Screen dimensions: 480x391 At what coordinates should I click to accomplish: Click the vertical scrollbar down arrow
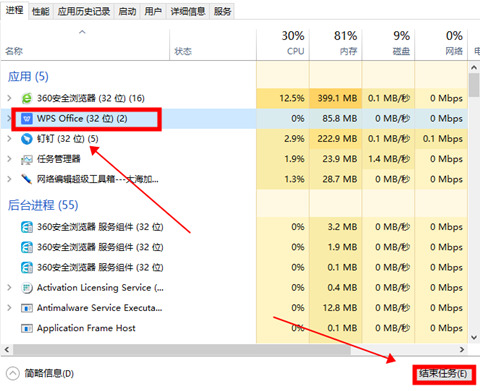pyautogui.click(x=474, y=338)
